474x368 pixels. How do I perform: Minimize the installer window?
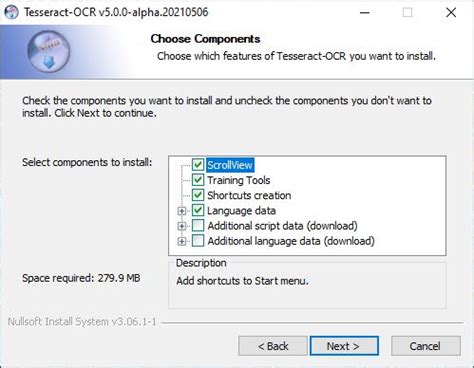[x=365, y=13]
